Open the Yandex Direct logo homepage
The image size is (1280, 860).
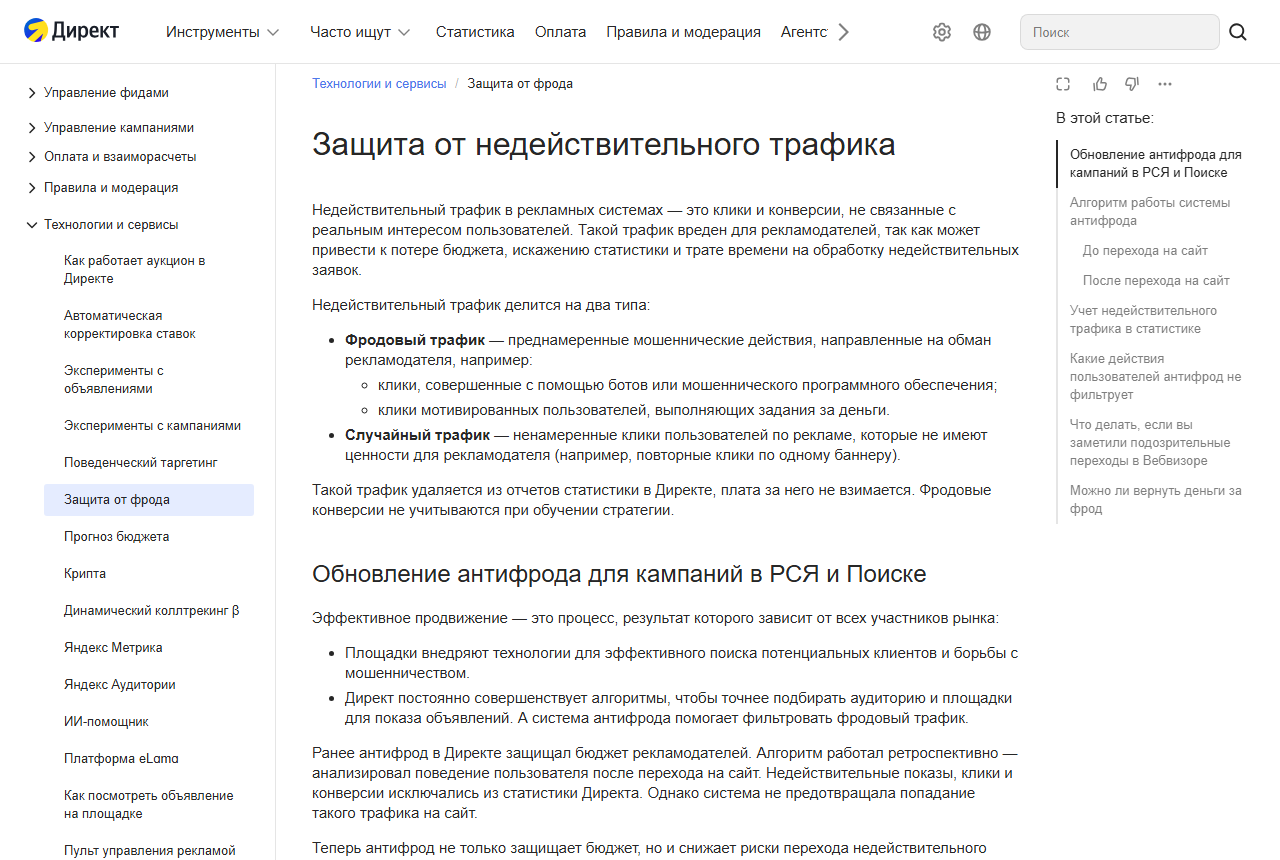click(x=71, y=31)
